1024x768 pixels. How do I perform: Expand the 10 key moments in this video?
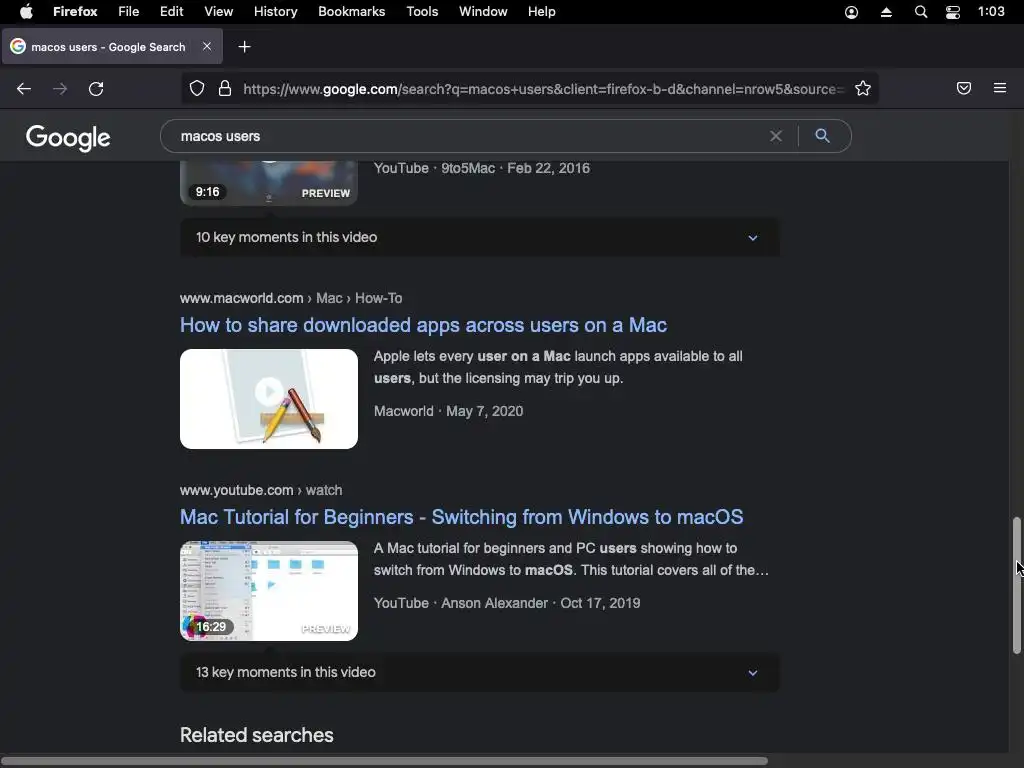click(x=480, y=237)
